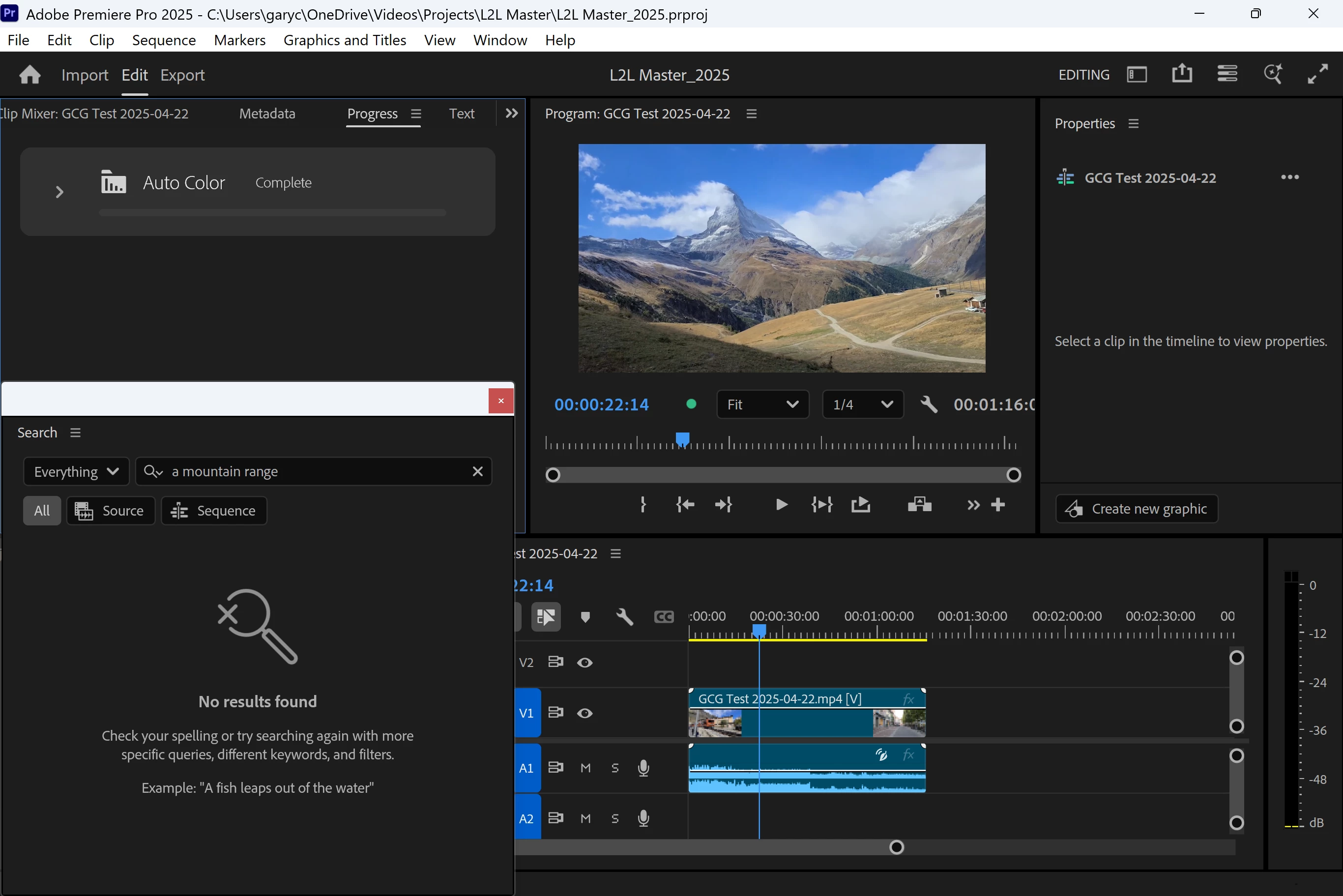The width and height of the screenshot is (1343, 896).
Task: Toggle V1 track output eye
Action: [x=584, y=713]
